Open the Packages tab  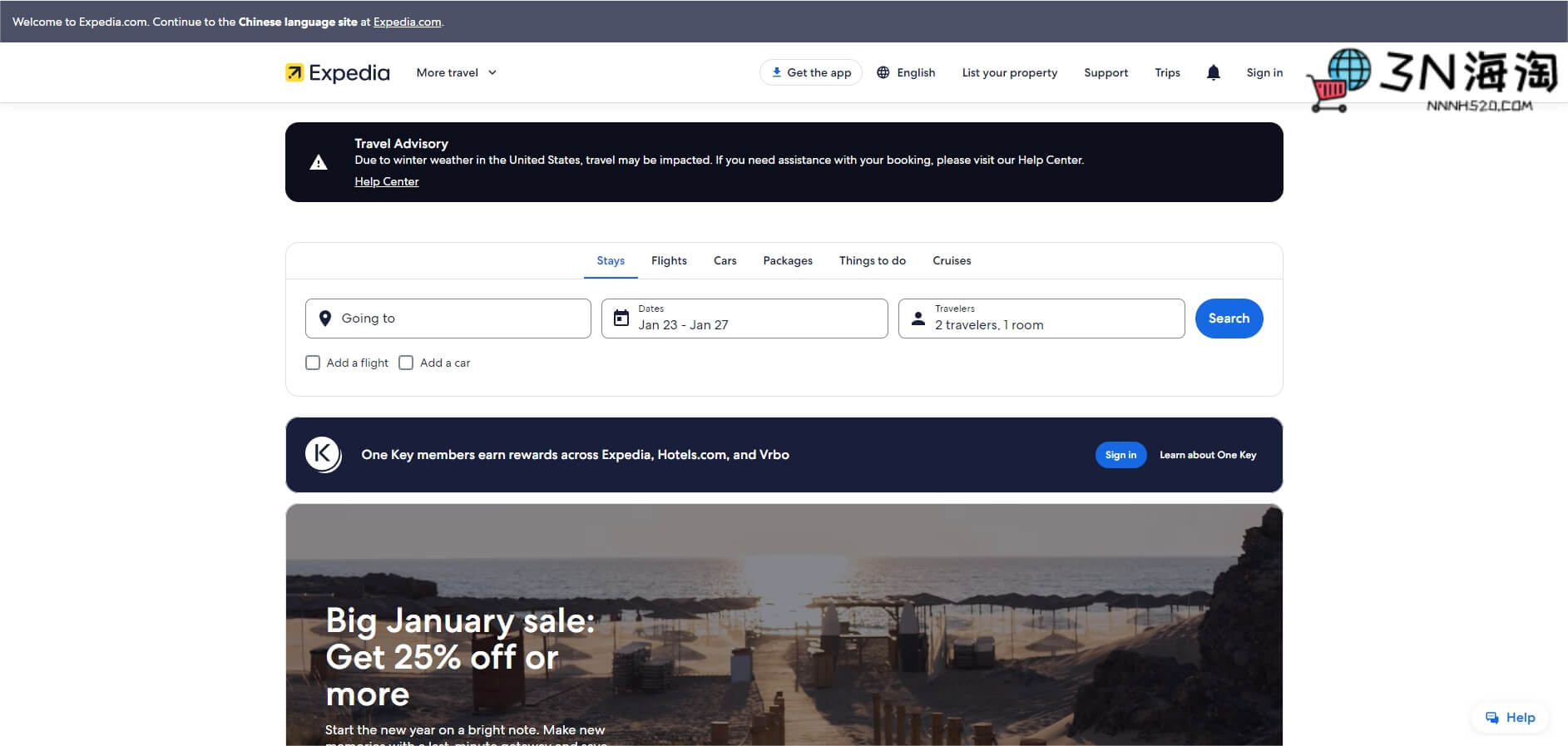pos(788,260)
